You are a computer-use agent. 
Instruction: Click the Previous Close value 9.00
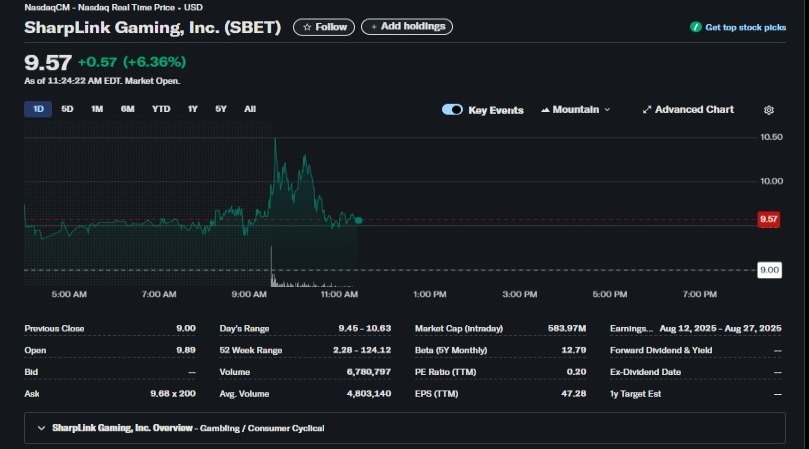186,328
